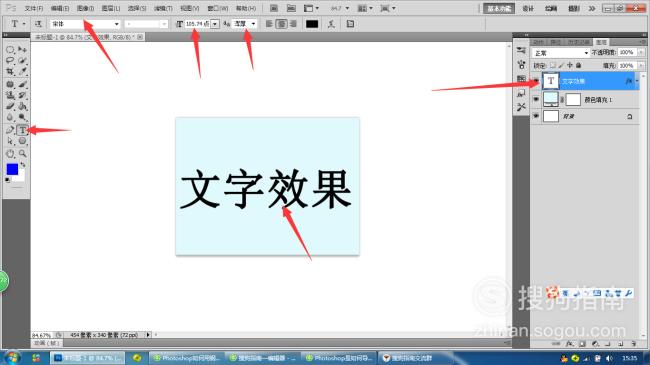This screenshot has width=650, height=365.
Task: Select the Crop tool
Action: [x=10, y=72]
